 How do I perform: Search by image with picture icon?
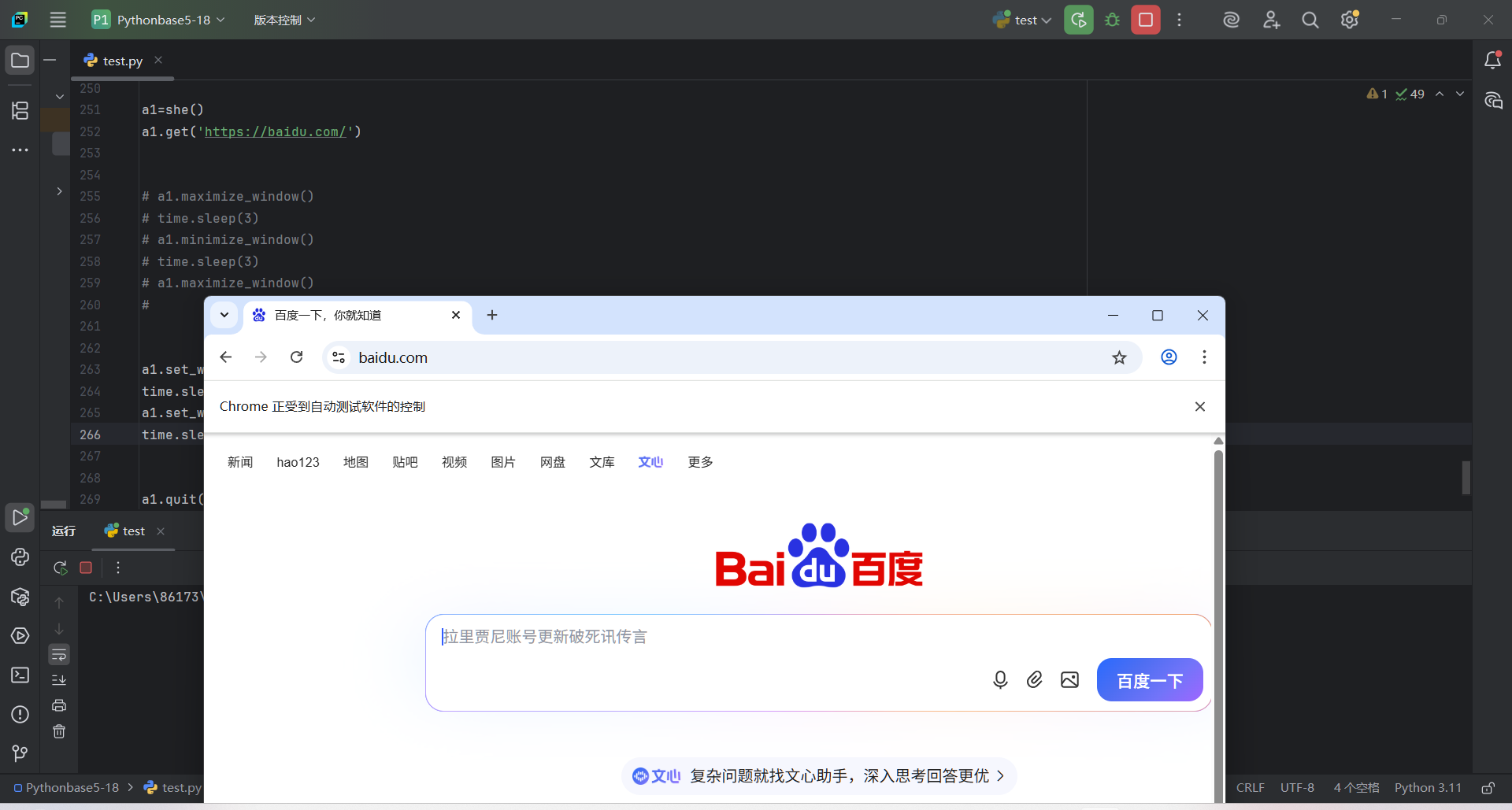[x=1069, y=680]
